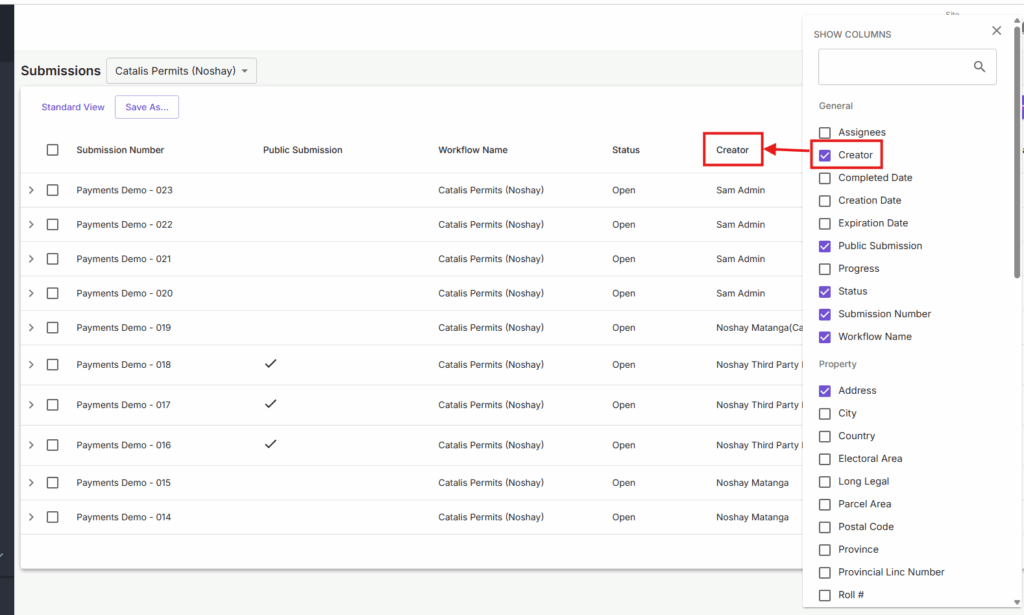This screenshot has height=615, width=1024.
Task: Check the Completed Date column option
Action: tap(825, 178)
